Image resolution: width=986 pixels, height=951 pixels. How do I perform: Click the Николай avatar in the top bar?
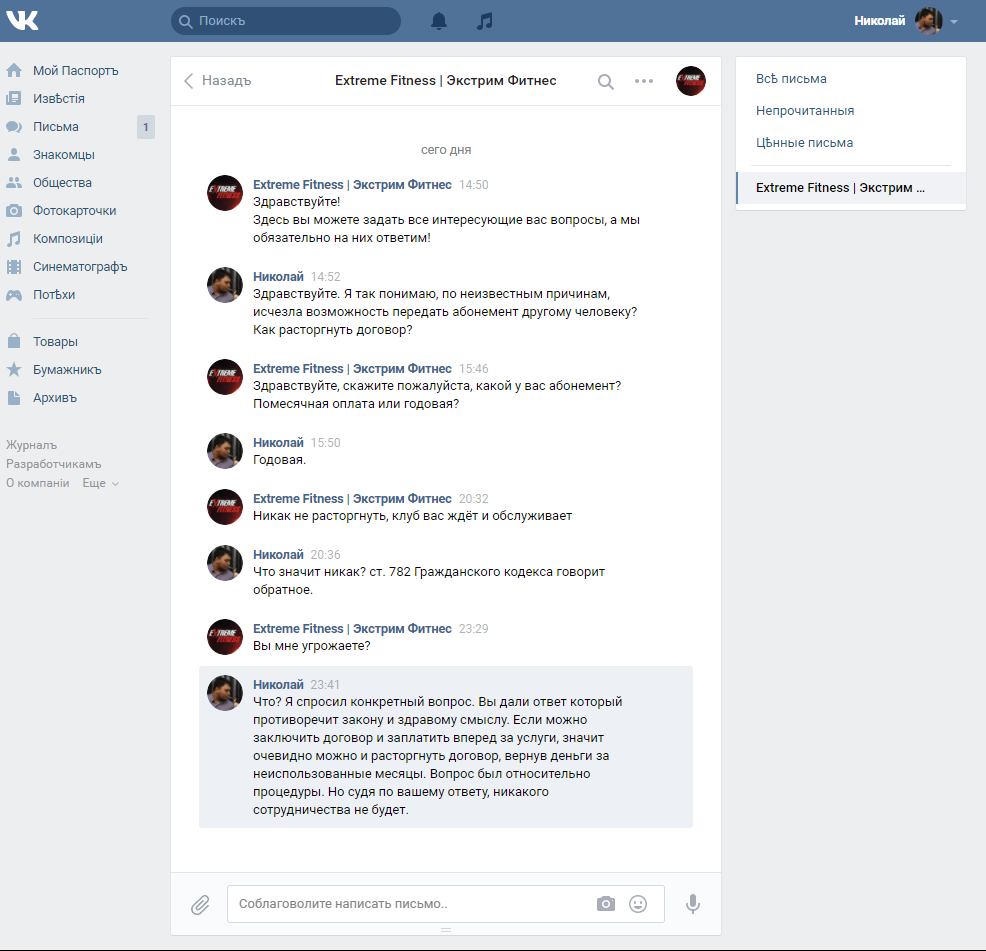[928, 21]
